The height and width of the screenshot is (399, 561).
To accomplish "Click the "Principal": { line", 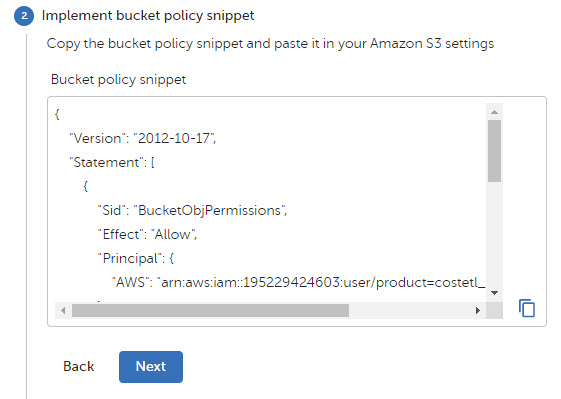I will pyautogui.click(x=136, y=258).
